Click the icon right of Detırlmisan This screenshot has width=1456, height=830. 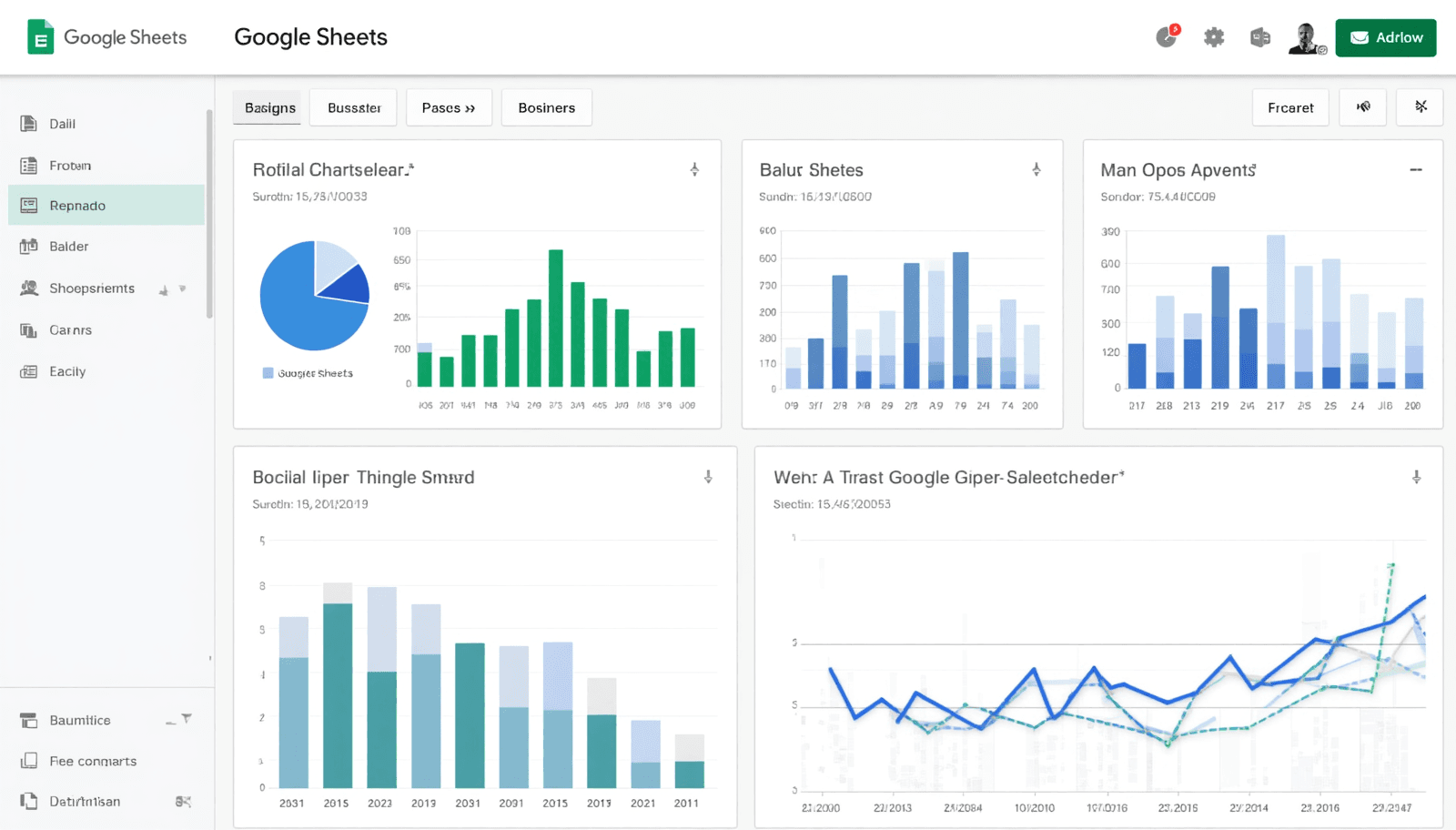183,802
